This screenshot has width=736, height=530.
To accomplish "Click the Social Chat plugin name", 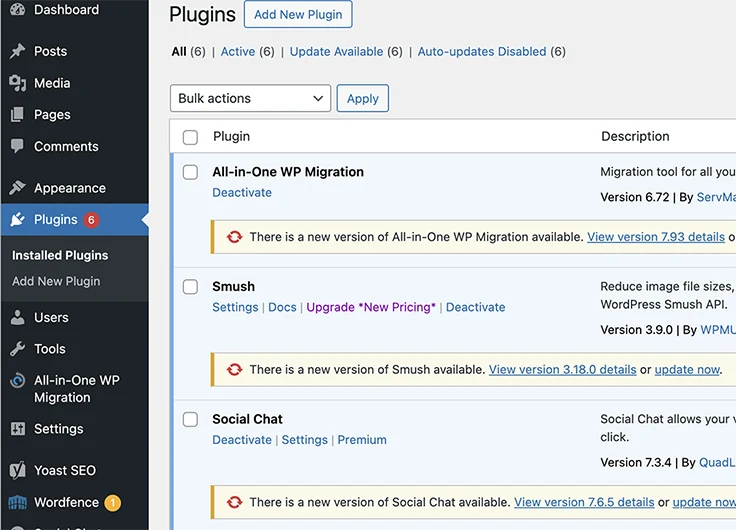I will point(247,419).
